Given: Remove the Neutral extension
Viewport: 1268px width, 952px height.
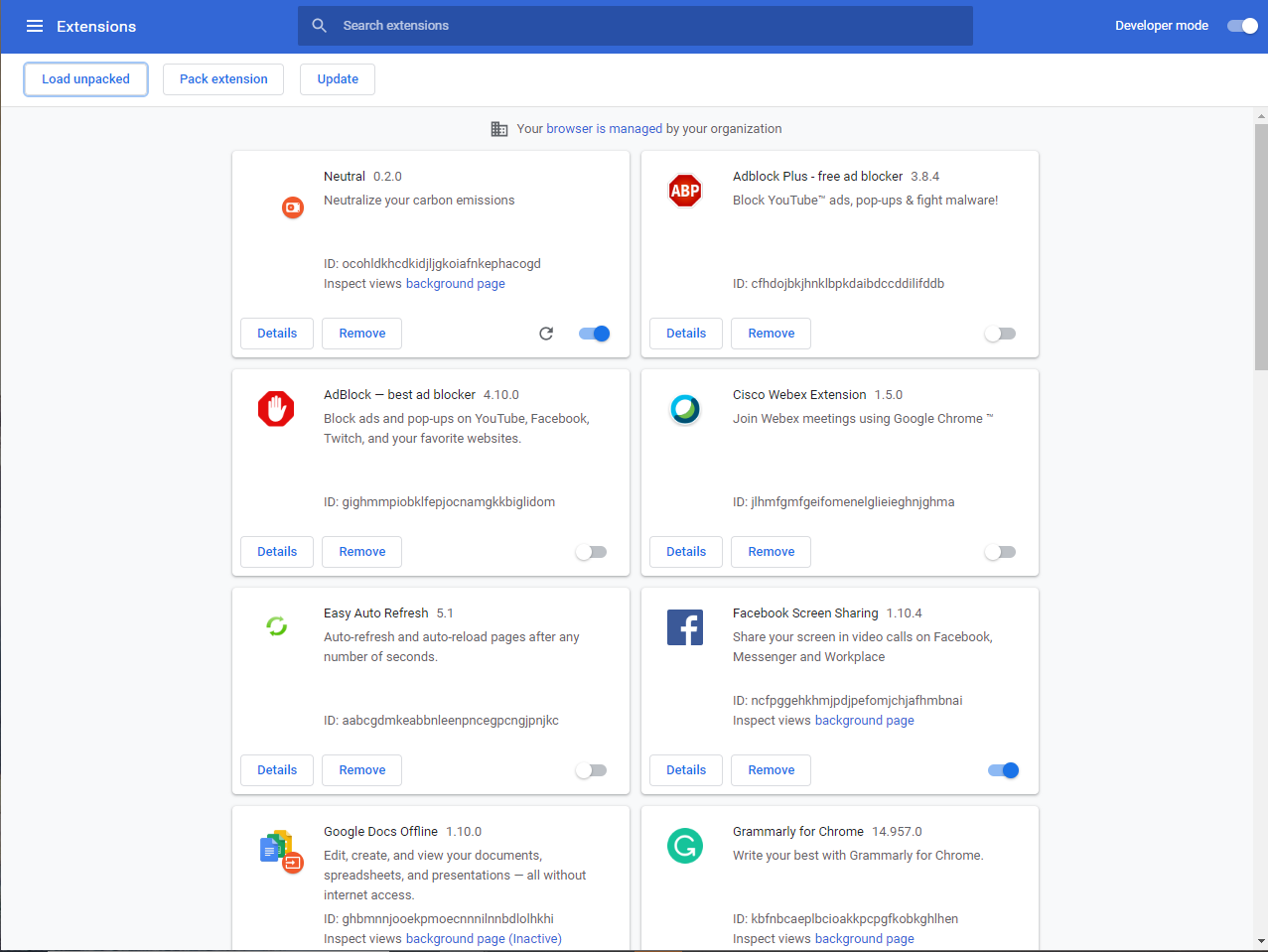Looking at the screenshot, I should click(x=362, y=334).
